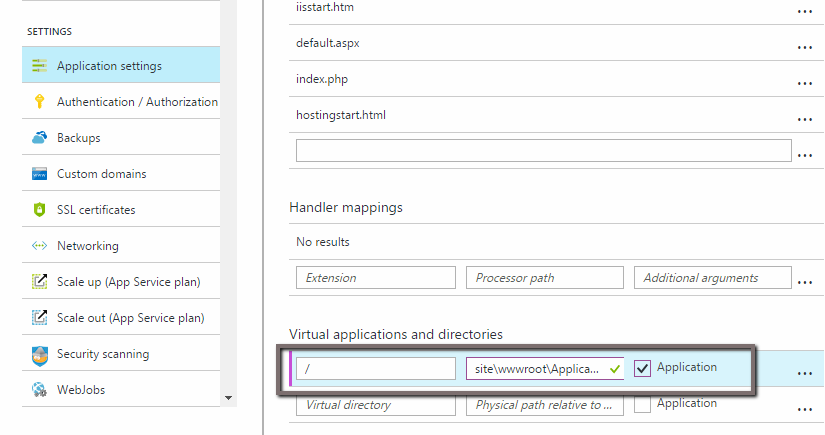
Task: Click the sidebar scroll down arrow
Action: [x=228, y=398]
